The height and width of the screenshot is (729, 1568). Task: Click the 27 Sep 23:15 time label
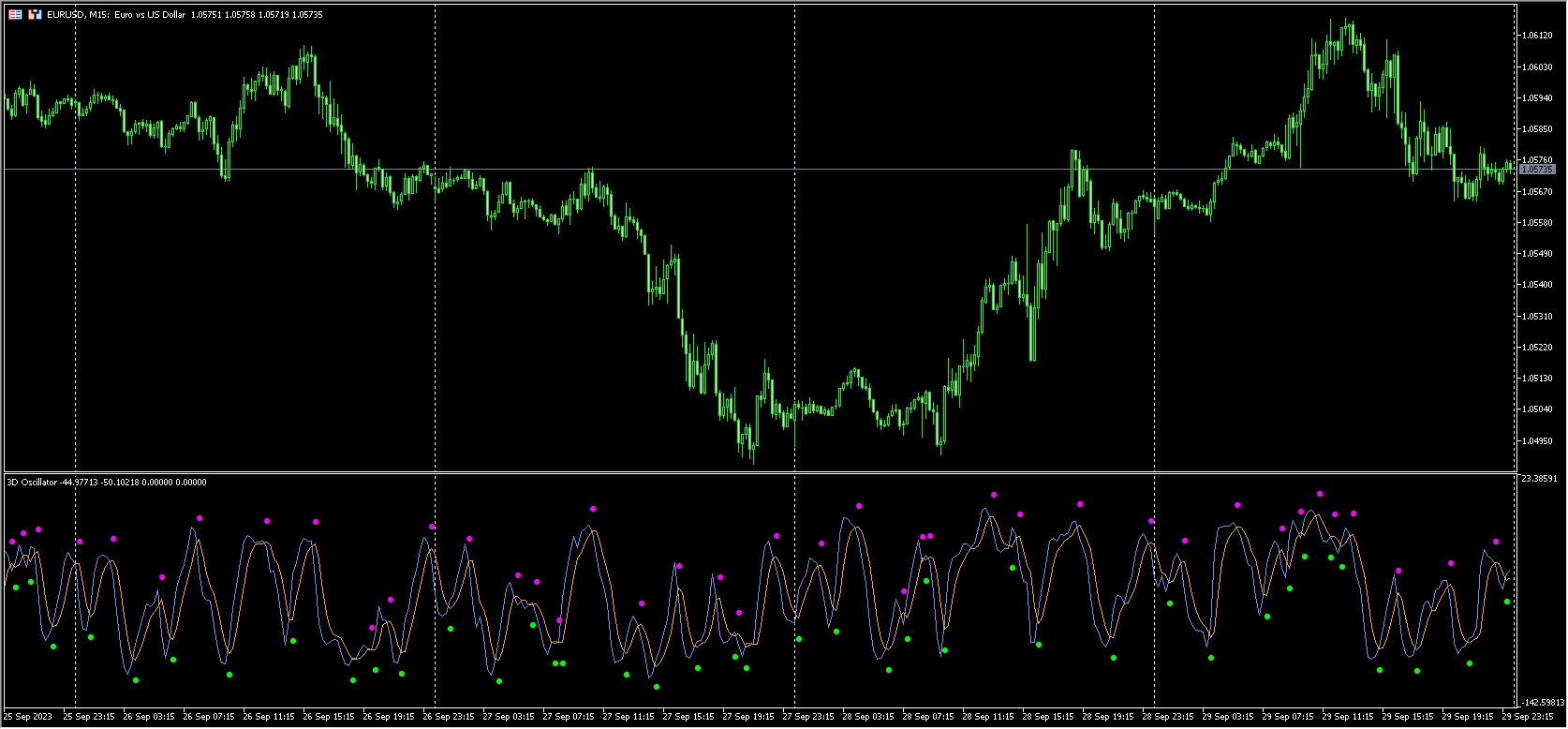tap(809, 717)
